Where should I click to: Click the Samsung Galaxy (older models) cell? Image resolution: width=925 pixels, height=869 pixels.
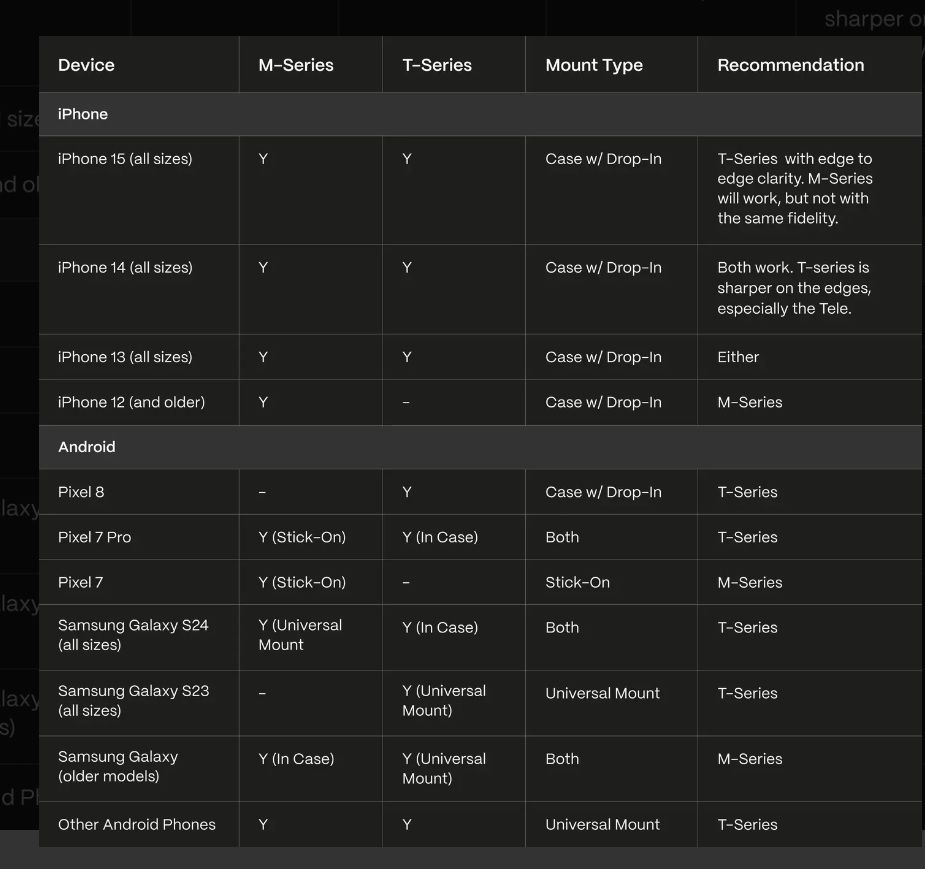[x=118, y=767]
